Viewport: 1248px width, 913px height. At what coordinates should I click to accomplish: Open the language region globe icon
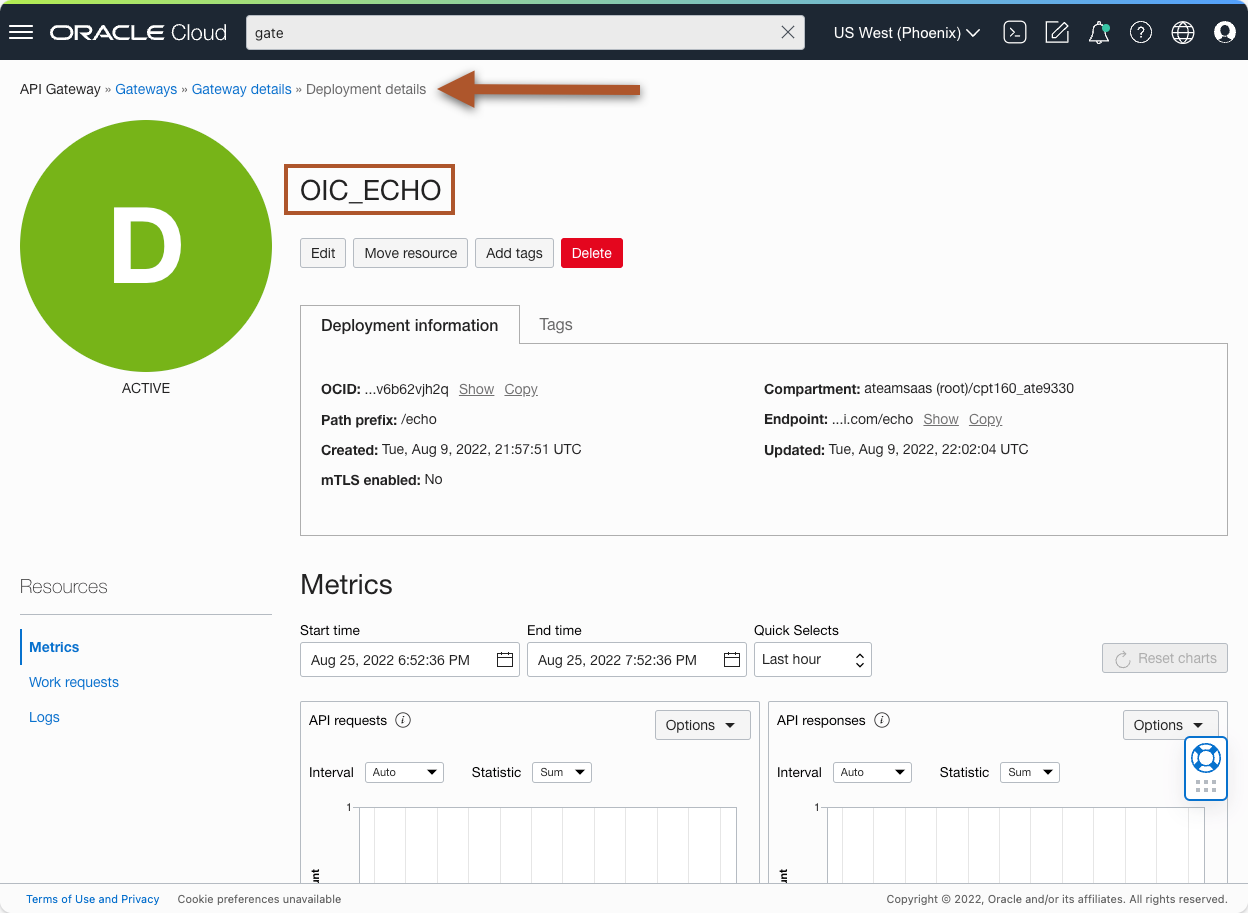point(1182,32)
